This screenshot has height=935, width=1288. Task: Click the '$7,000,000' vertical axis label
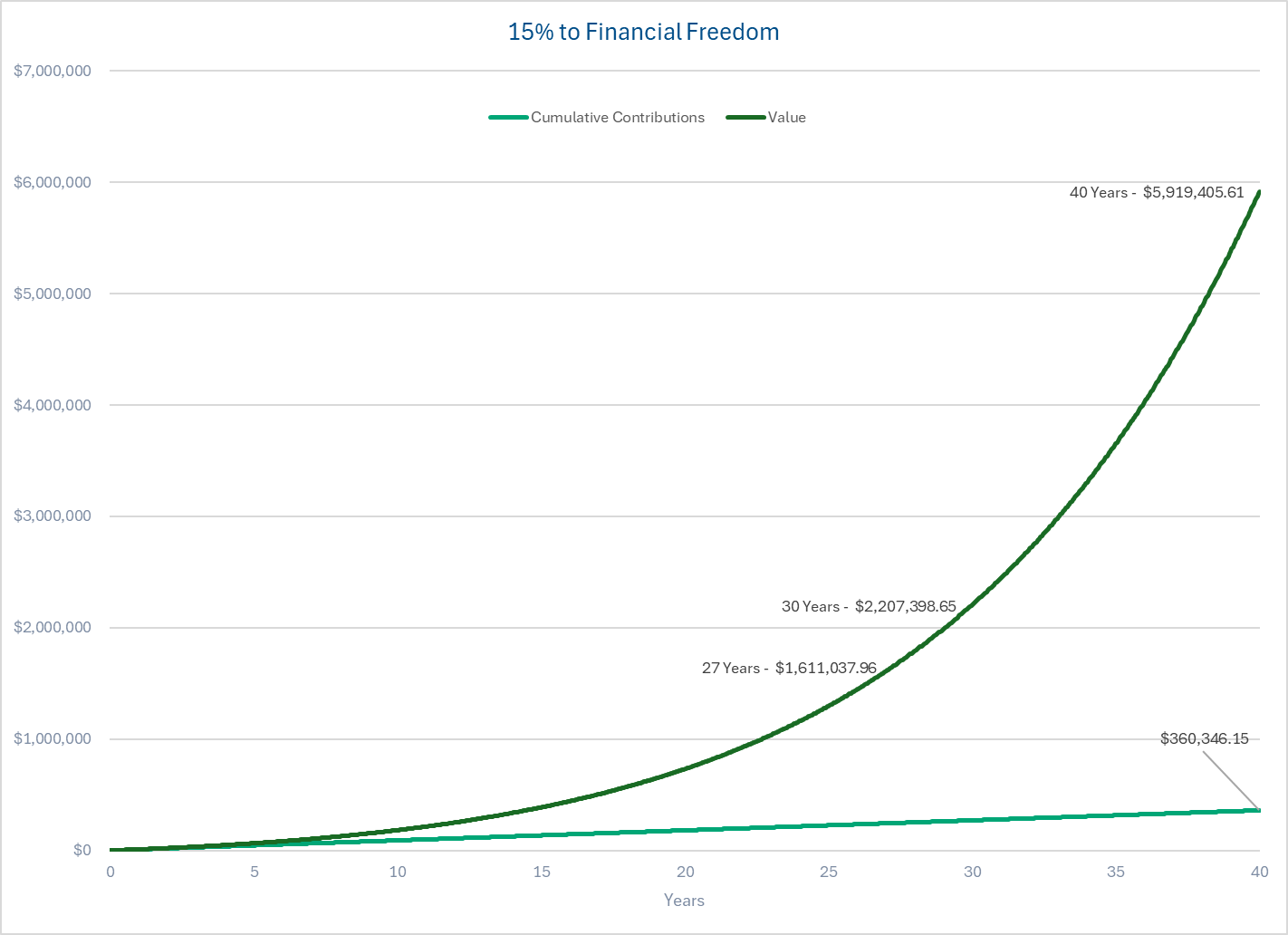[53, 71]
